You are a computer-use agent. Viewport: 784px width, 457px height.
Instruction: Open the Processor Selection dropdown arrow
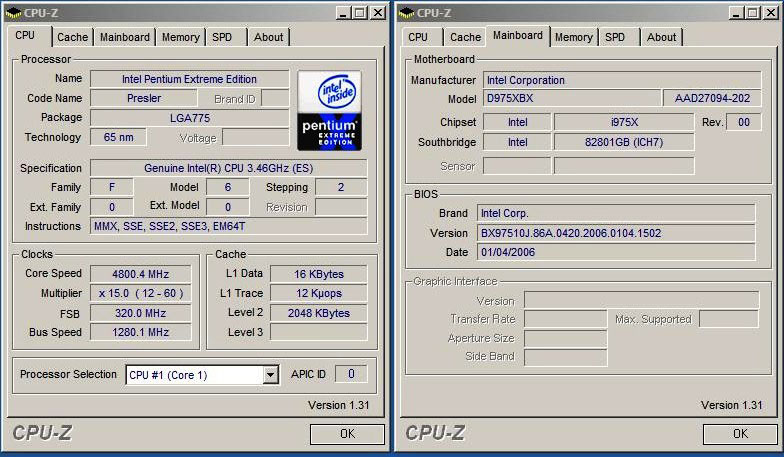coord(270,374)
